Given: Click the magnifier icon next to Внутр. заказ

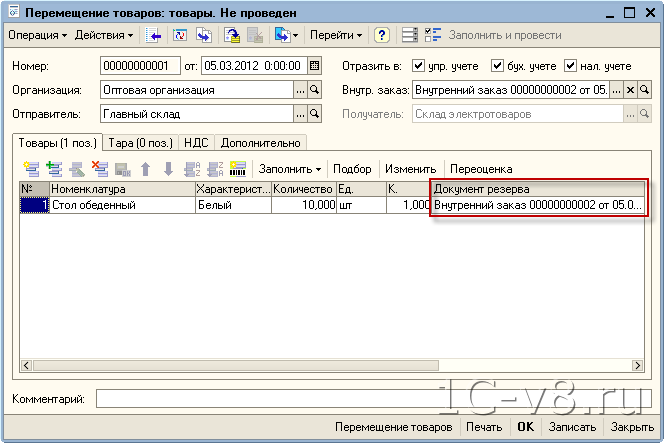Looking at the screenshot, I should pyautogui.click(x=644, y=90).
